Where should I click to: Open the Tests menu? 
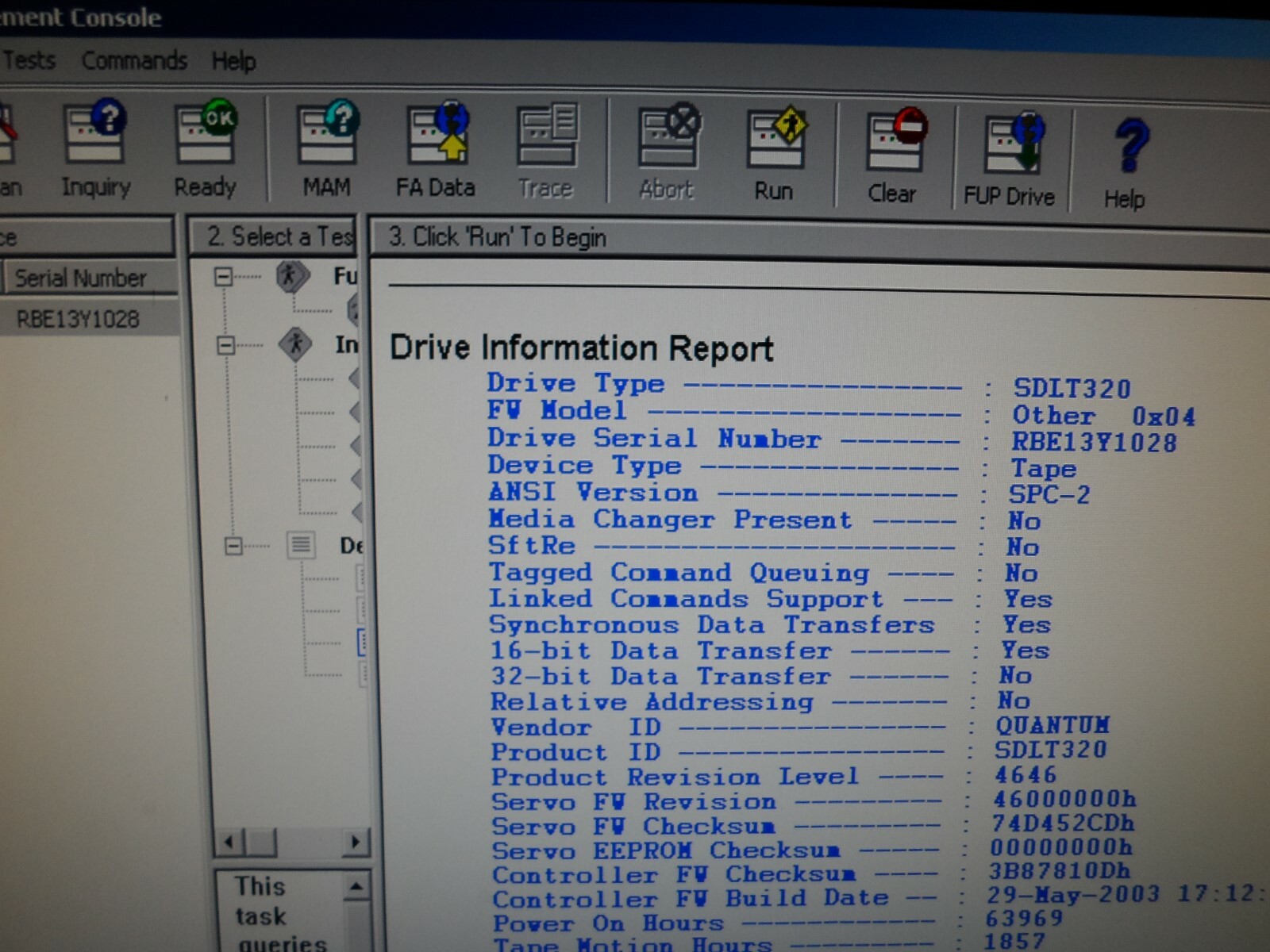pos(29,60)
